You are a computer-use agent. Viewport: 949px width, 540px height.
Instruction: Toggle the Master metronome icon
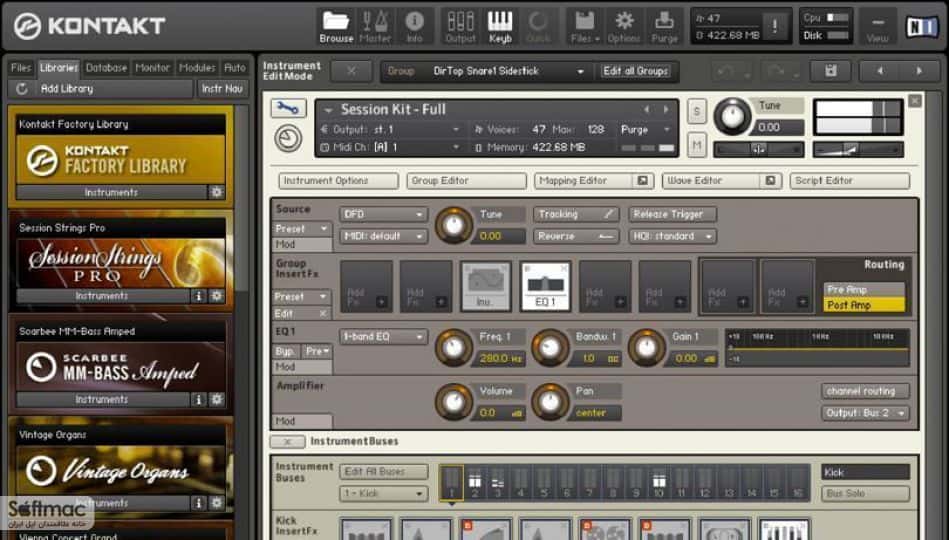click(x=375, y=27)
